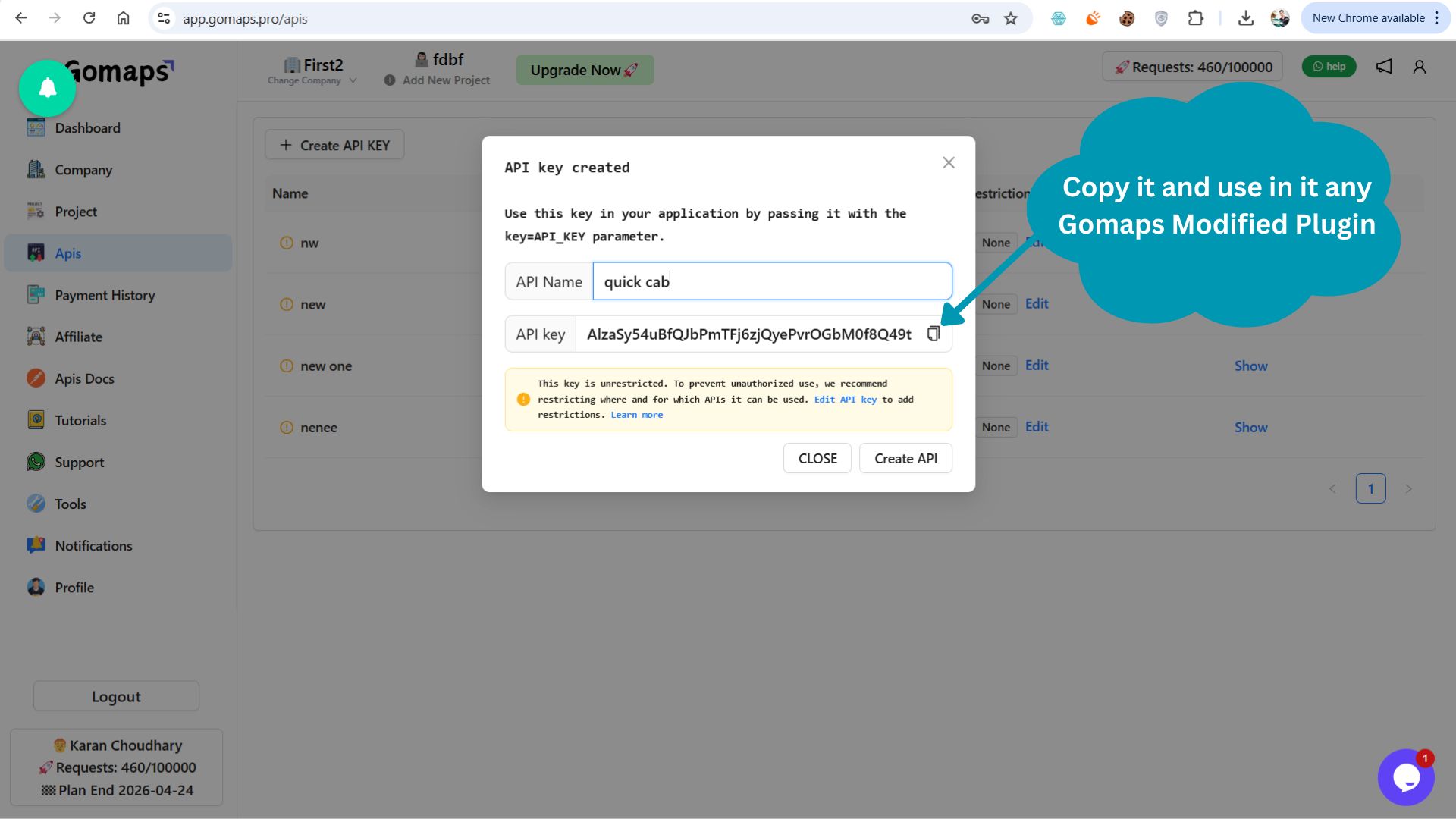The width and height of the screenshot is (1456, 819).
Task: Click the browser home icon
Action: [x=123, y=18]
